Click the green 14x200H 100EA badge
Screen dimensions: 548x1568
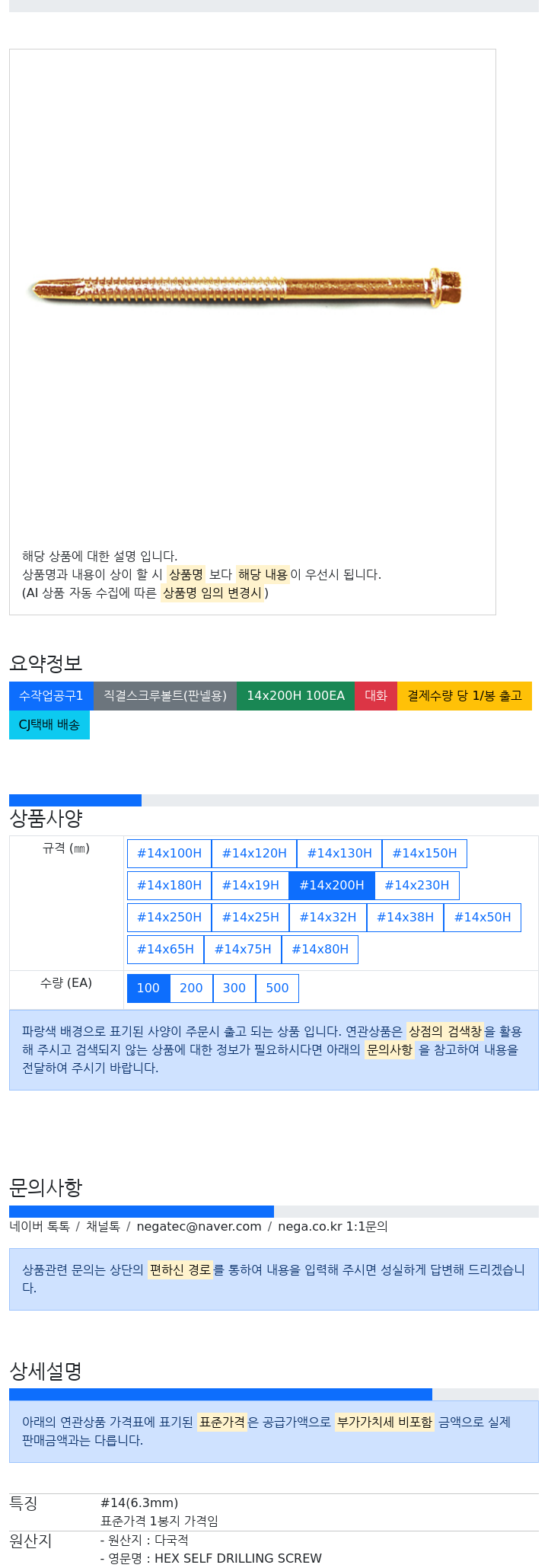click(x=295, y=696)
